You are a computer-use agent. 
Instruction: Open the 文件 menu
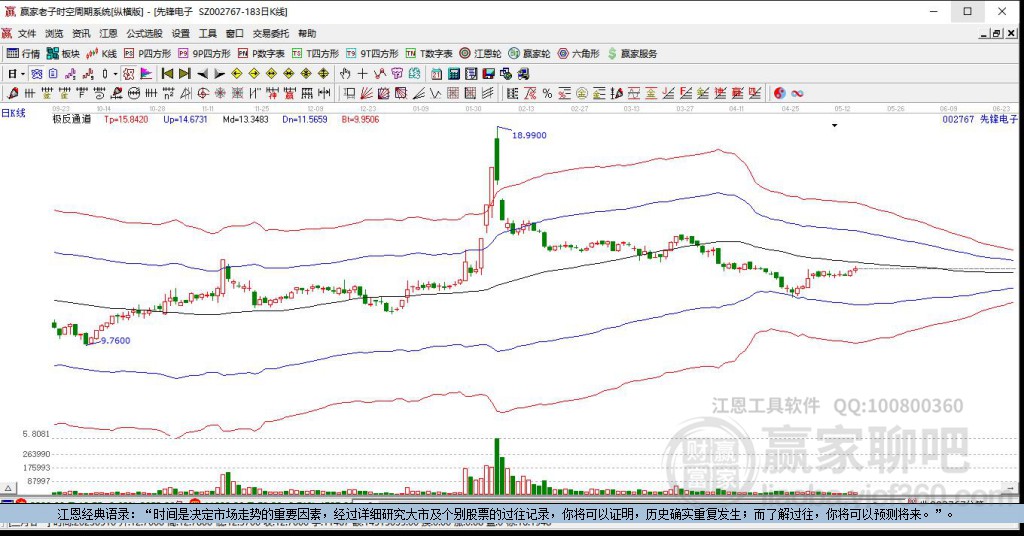27,33
